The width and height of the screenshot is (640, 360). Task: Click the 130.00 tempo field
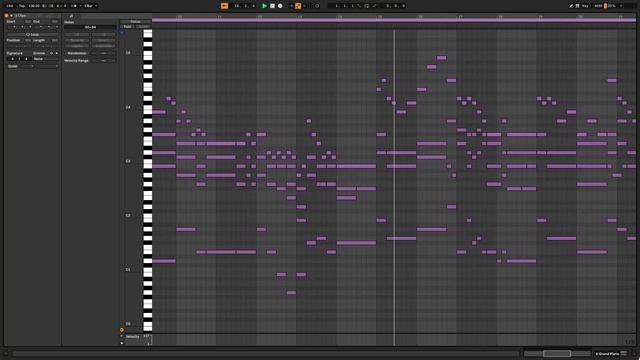[34, 6]
